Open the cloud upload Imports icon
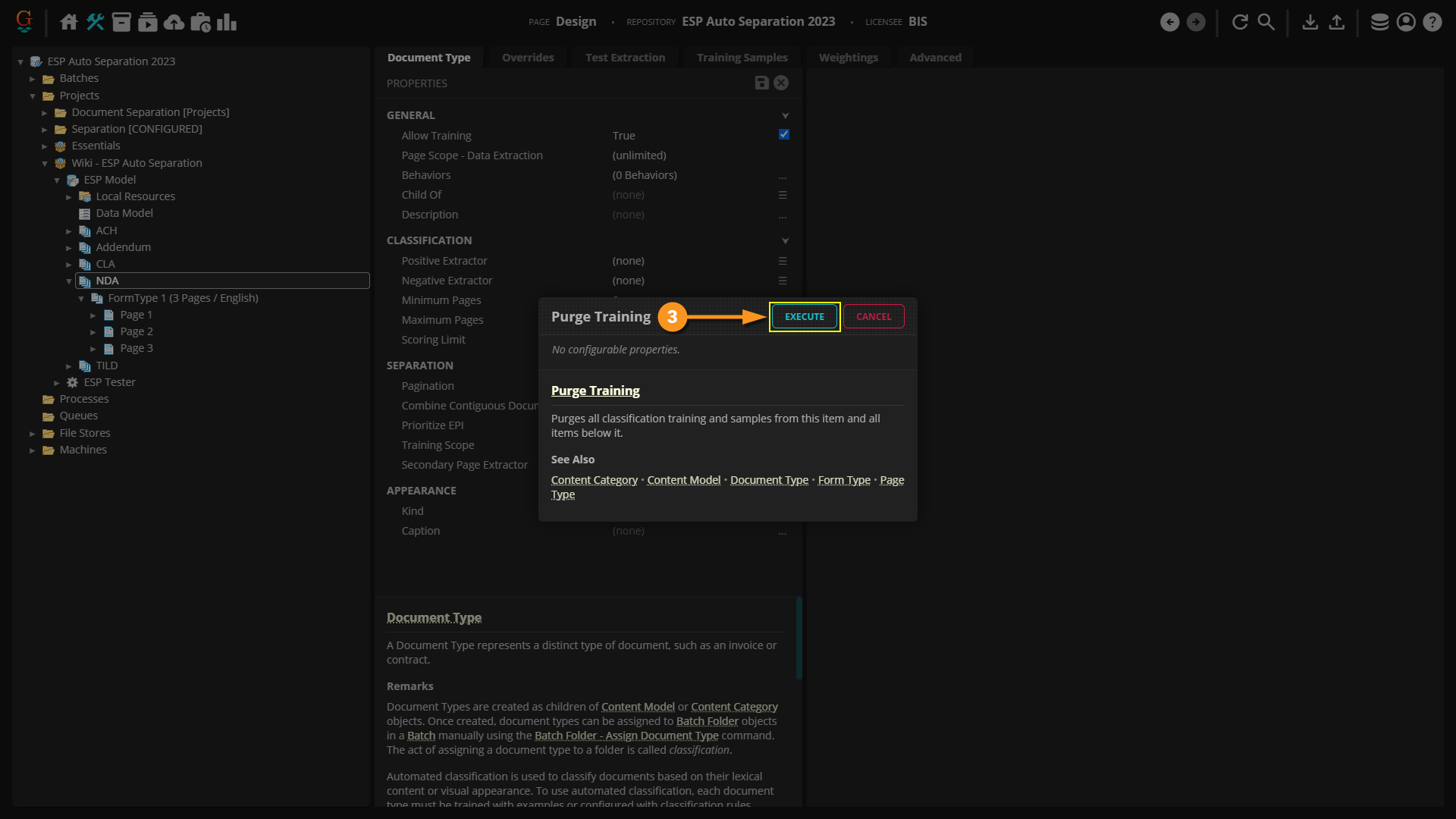 click(x=174, y=22)
